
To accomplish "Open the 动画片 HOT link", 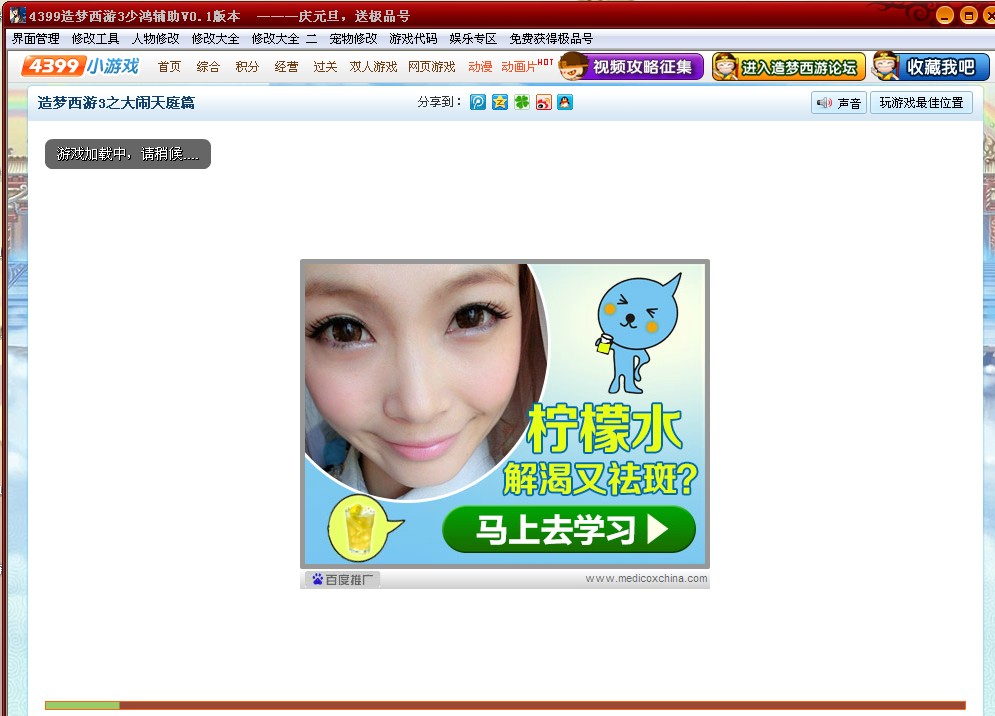I will pos(527,66).
